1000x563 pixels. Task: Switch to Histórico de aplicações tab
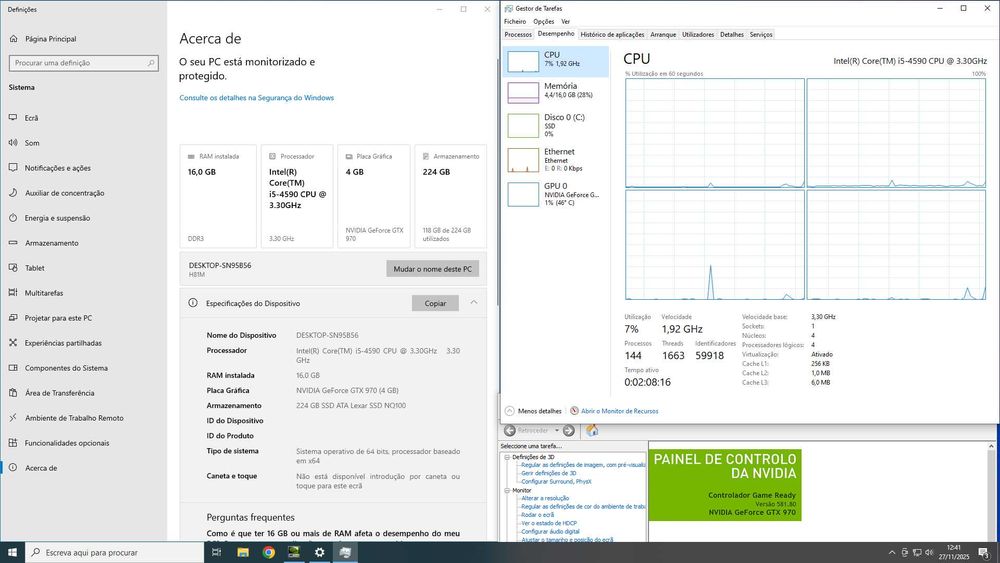tap(612, 34)
